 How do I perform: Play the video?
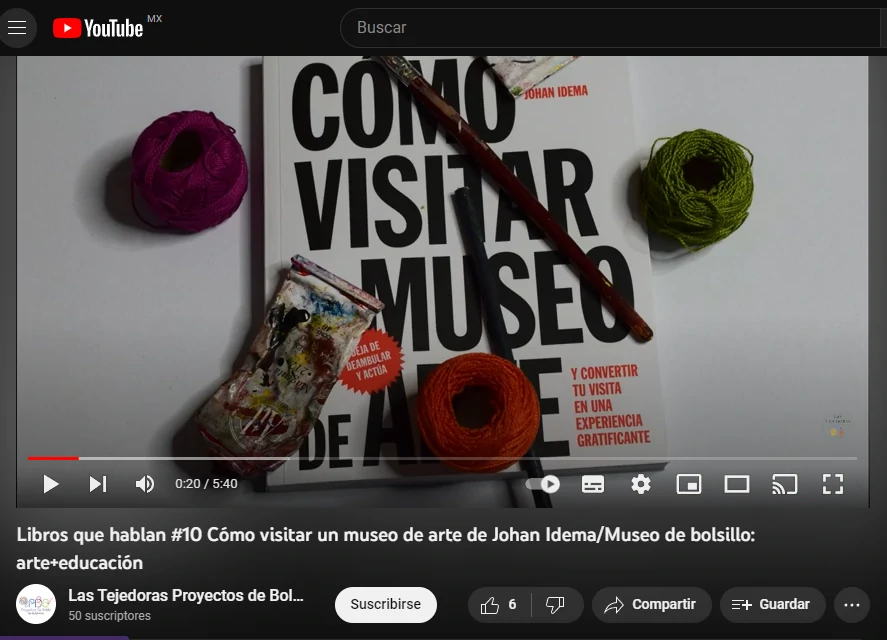coord(51,484)
